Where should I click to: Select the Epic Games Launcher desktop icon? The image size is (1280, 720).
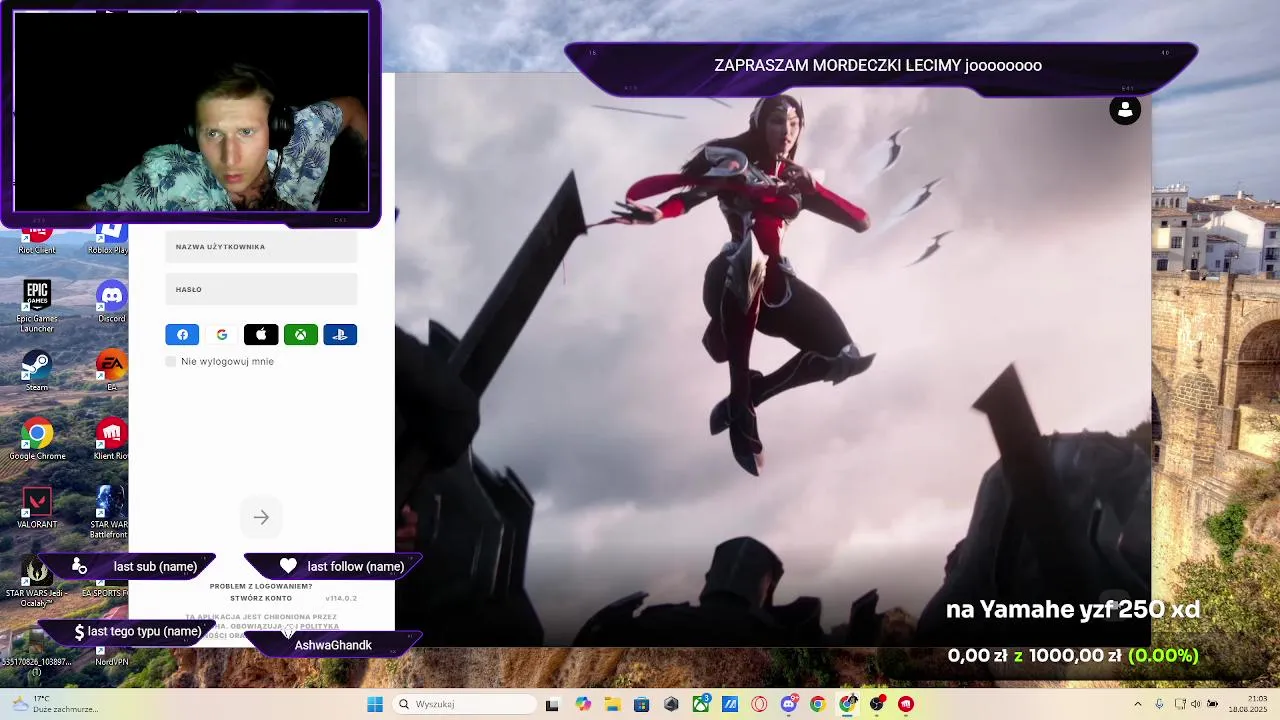coord(37,306)
